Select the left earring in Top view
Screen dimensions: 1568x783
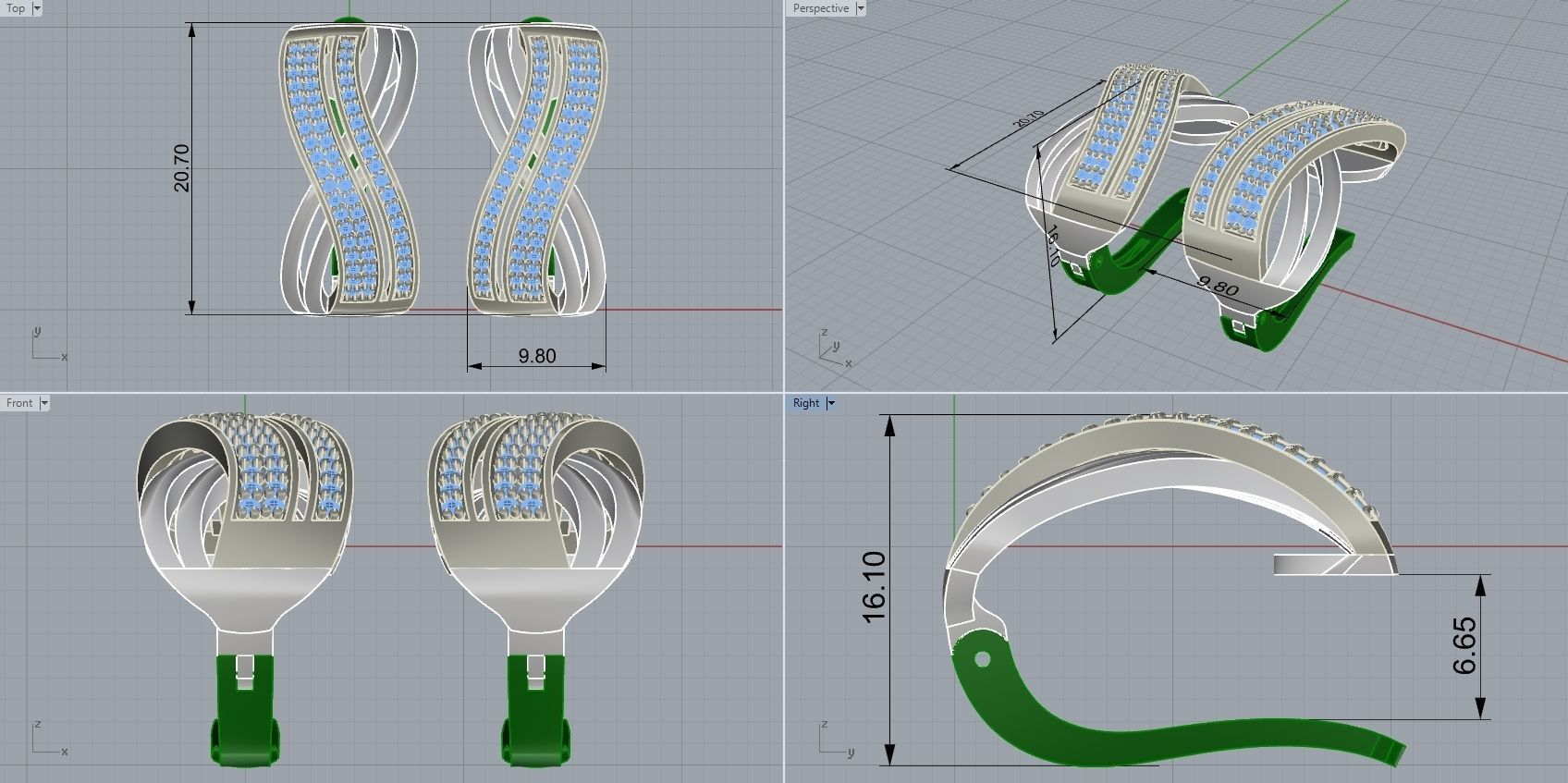point(349,168)
